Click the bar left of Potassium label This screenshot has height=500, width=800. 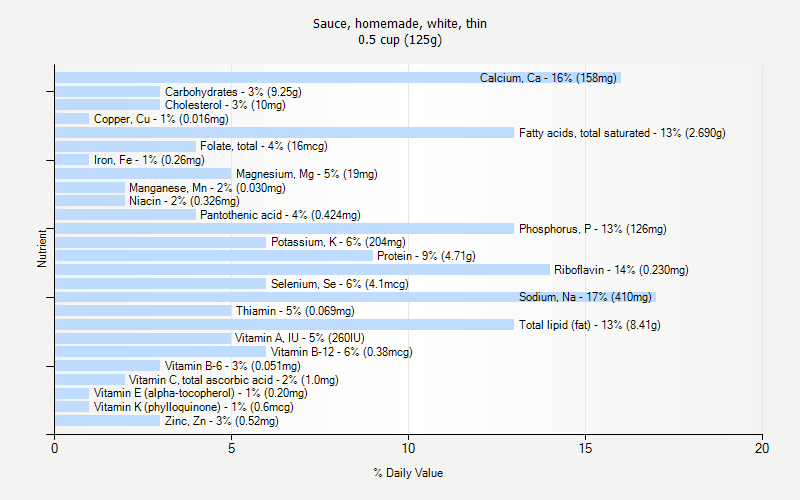[x=161, y=242]
